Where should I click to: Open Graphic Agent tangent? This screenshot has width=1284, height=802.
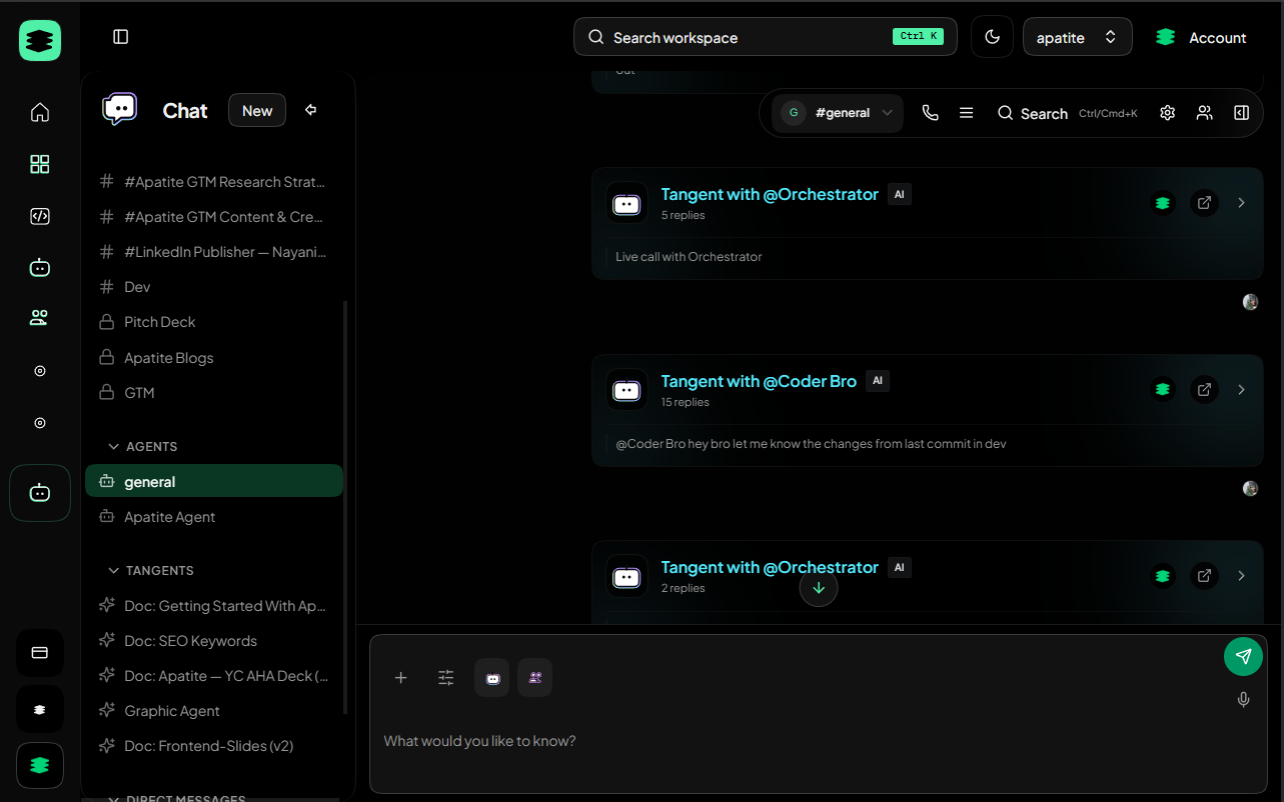pyautogui.click(x=214, y=711)
